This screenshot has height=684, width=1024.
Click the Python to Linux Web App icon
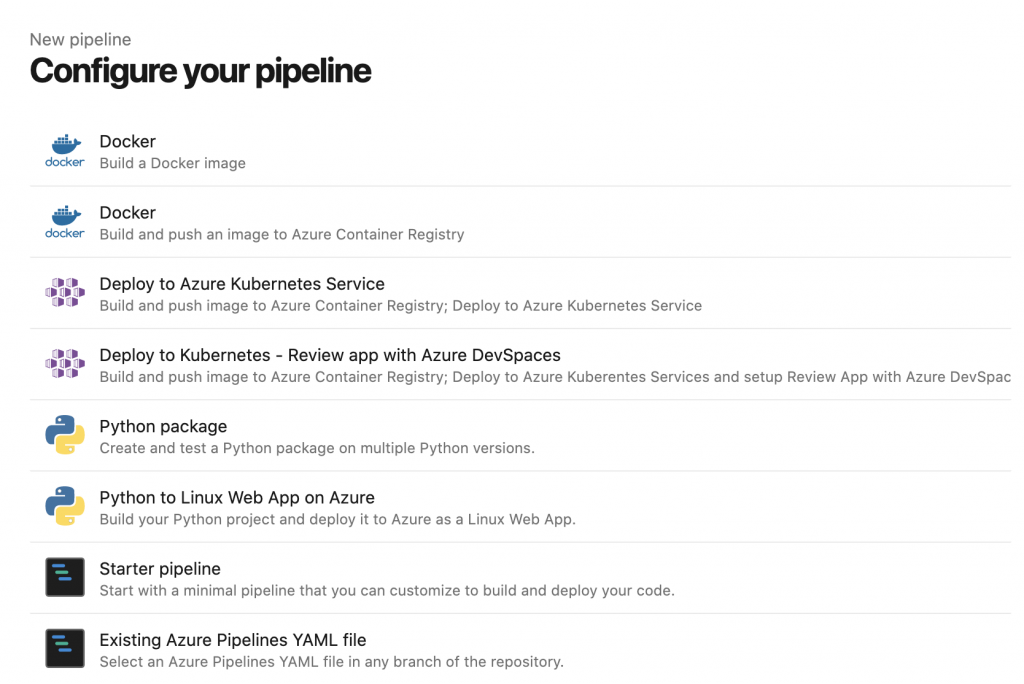tap(65, 507)
